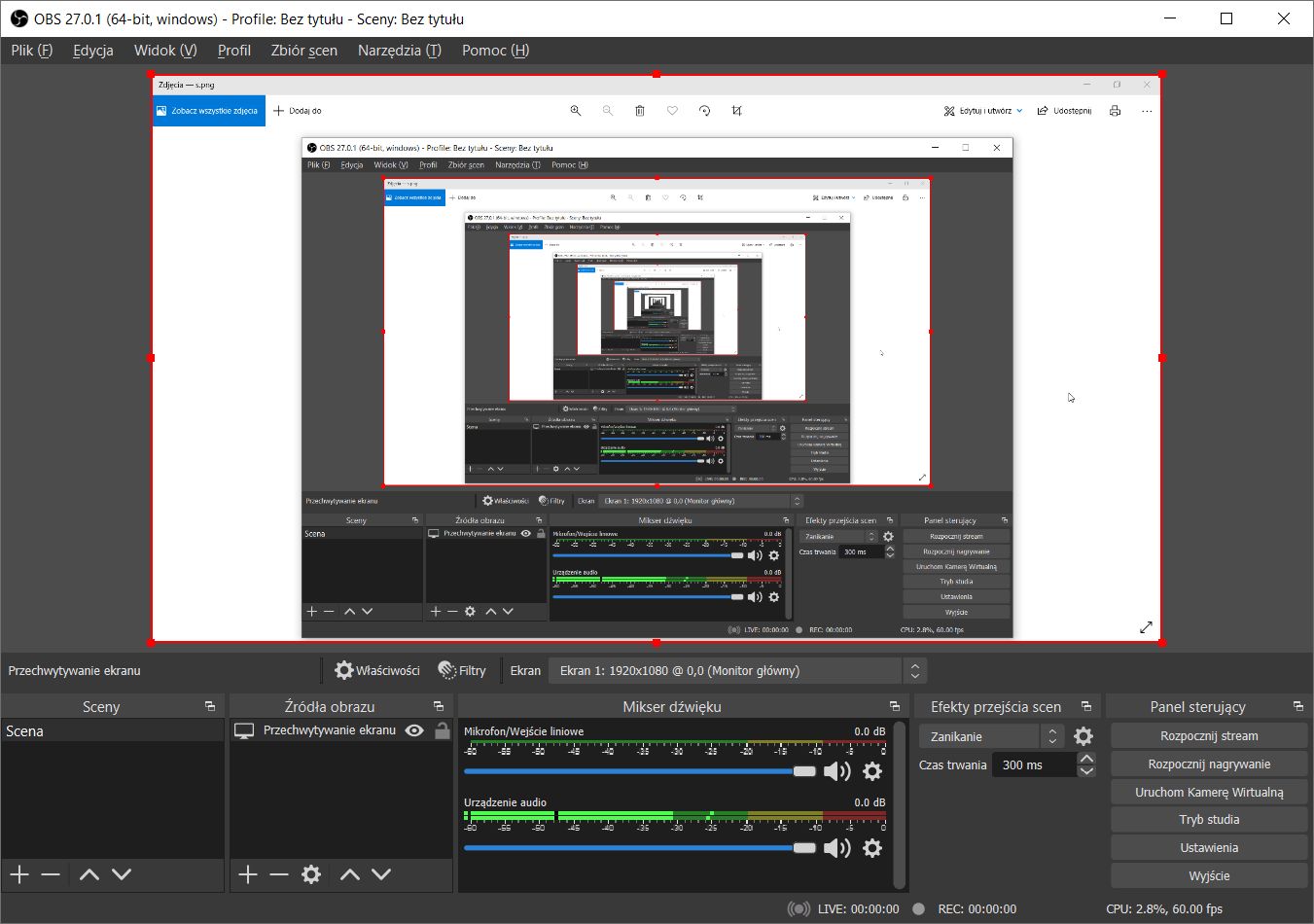This screenshot has height=924, width=1314.
Task: Move scene up in Sceny panel
Action: tap(89, 874)
